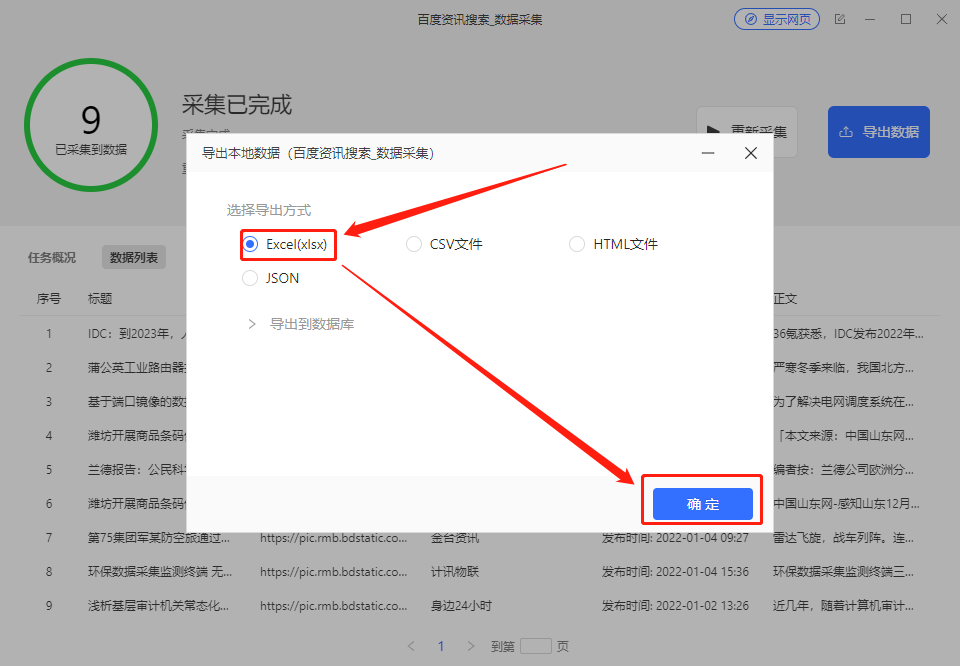Click the body text 「本文来源：中国山东网...
Viewport: 960px width, 666px height.
844,436
